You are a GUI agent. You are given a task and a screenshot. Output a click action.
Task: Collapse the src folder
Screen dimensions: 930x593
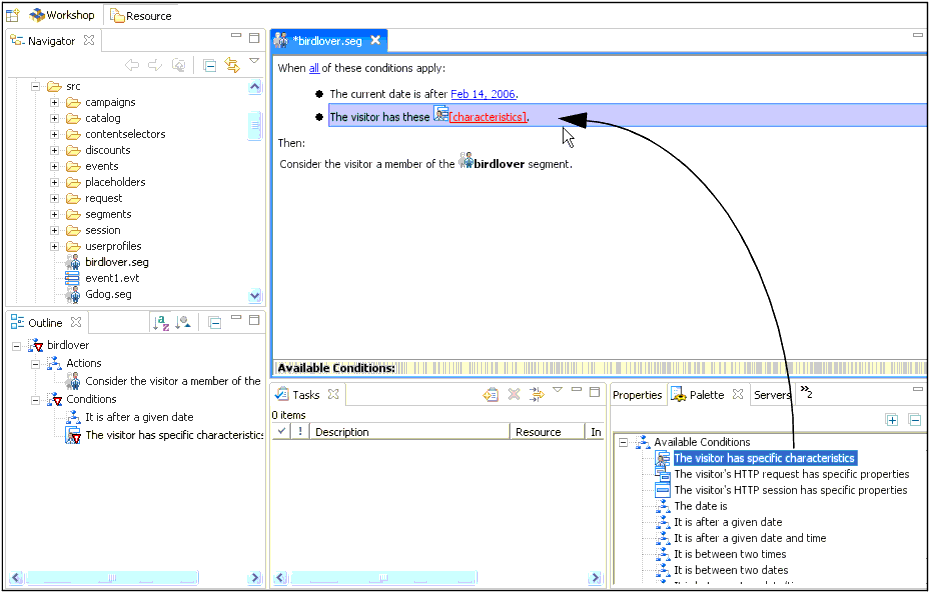pos(36,87)
